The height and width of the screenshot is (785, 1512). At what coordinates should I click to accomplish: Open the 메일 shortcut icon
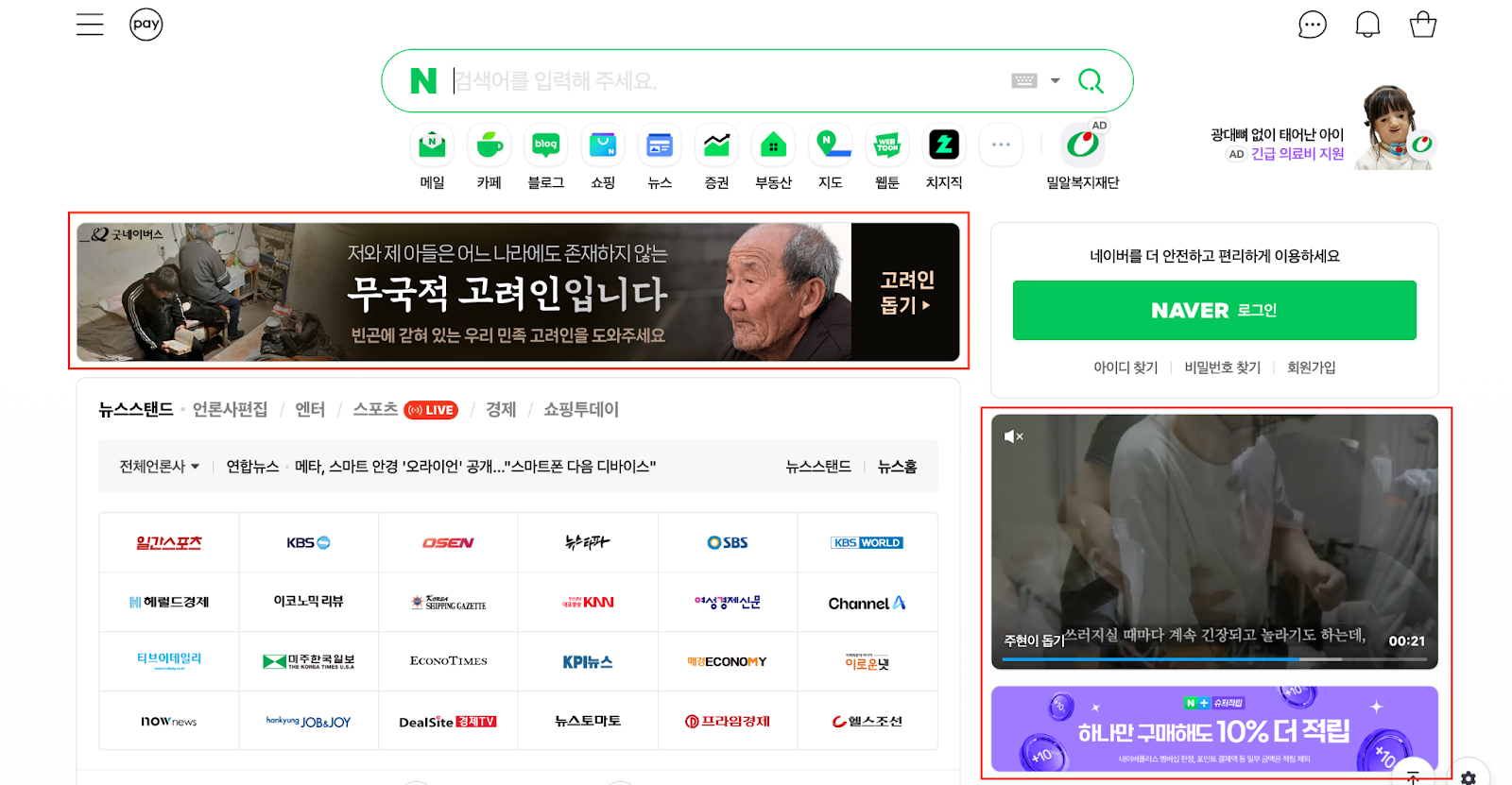pos(432,145)
